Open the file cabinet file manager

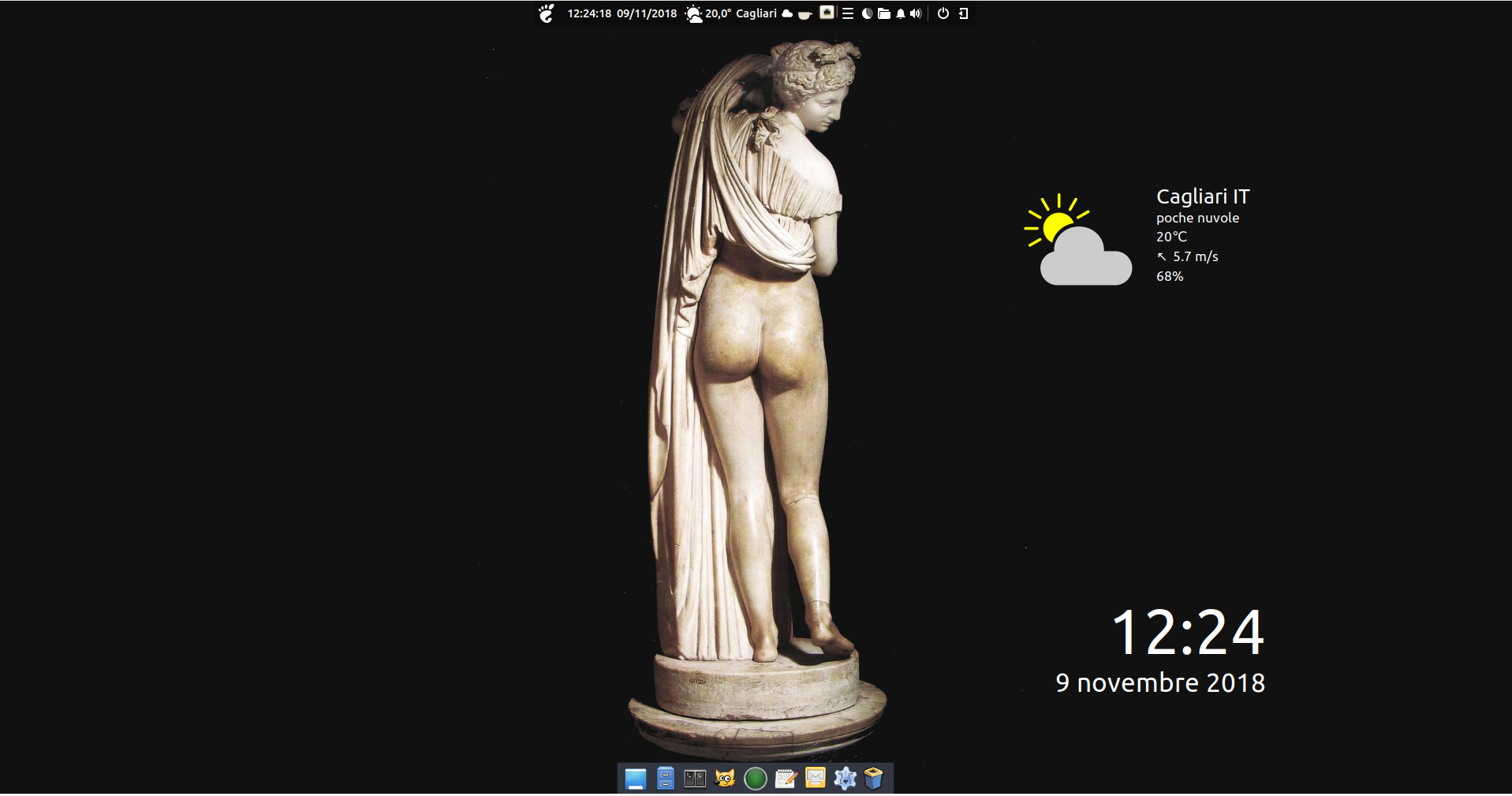tap(666, 779)
